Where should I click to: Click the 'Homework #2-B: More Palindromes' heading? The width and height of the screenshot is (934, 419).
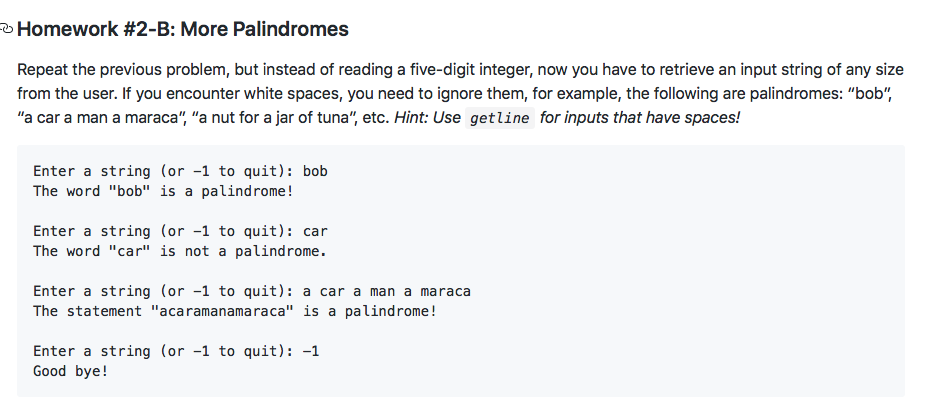coord(183,29)
